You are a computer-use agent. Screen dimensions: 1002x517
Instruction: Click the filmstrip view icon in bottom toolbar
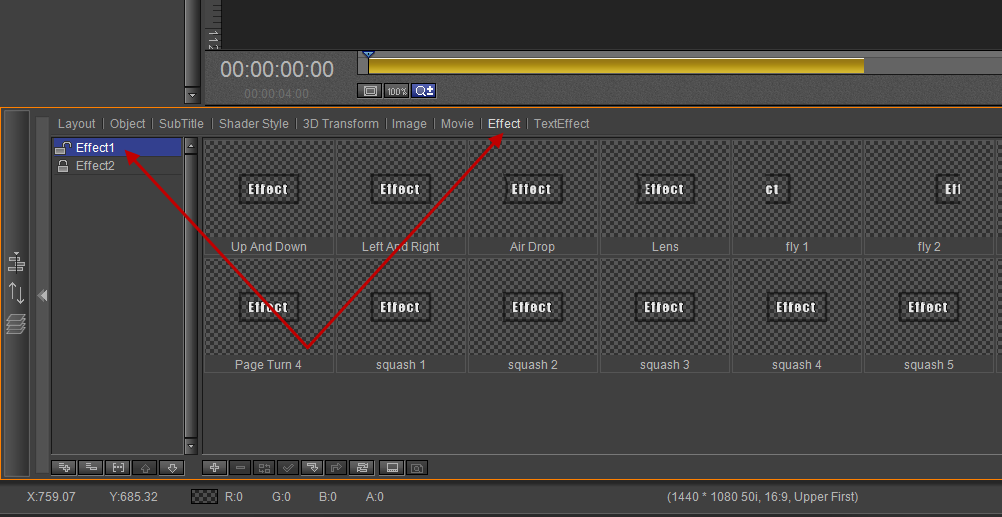point(392,467)
